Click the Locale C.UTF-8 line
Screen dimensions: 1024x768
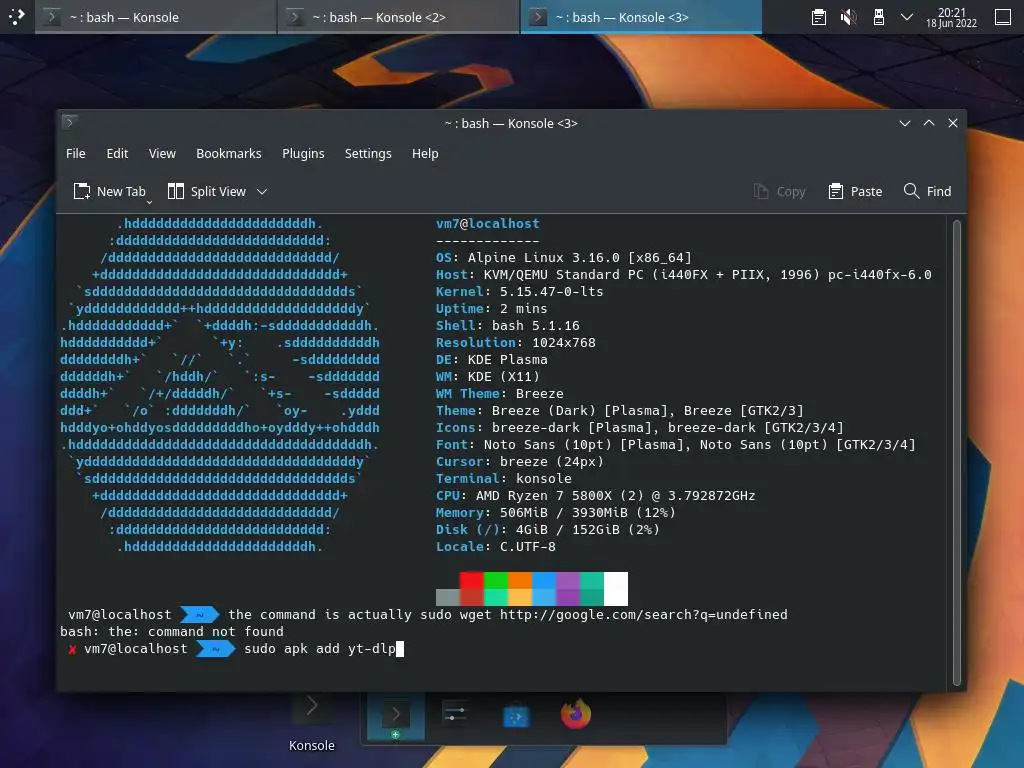click(496, 546)
